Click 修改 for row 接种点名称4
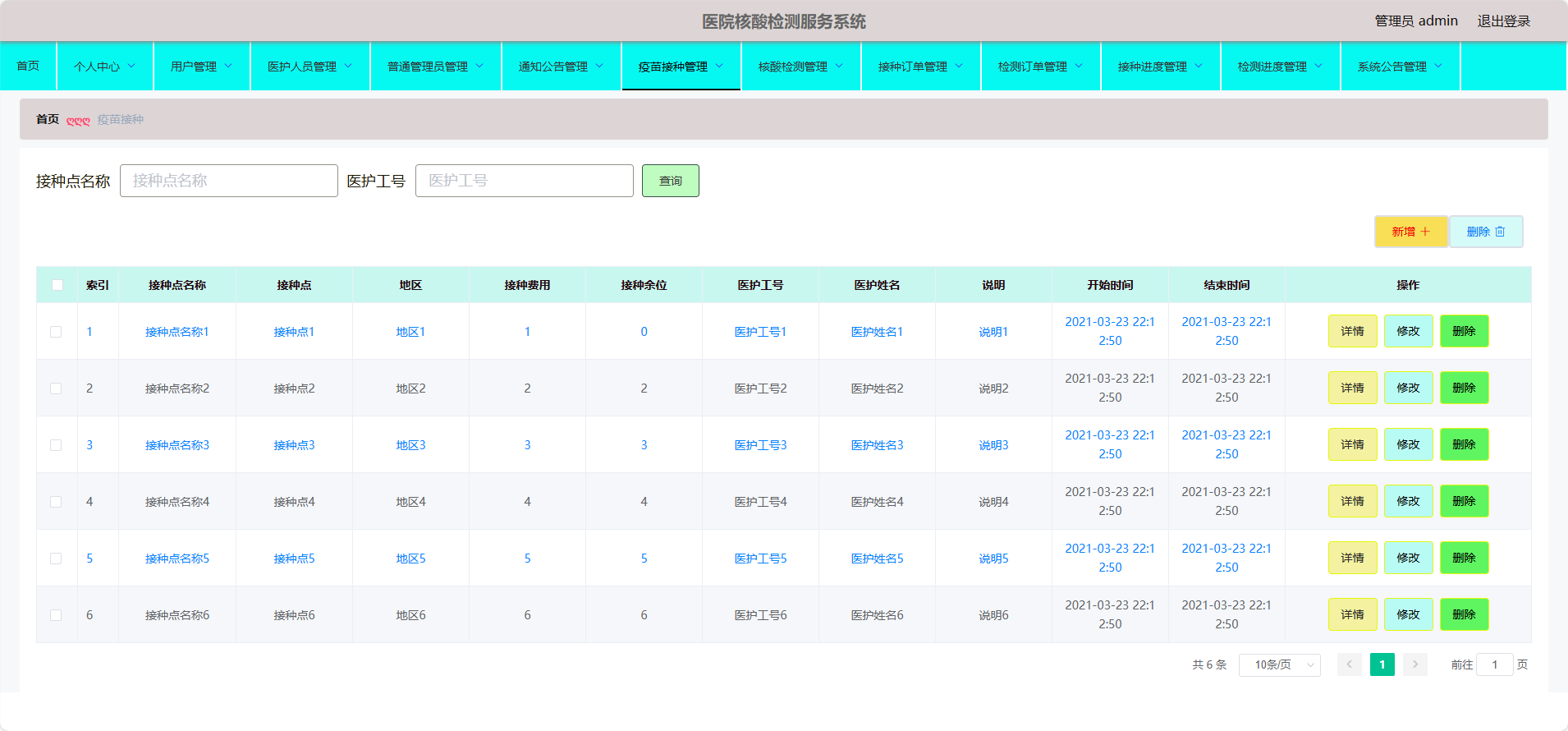Viewport: 1568px width, 731px height. [1408, 501]
